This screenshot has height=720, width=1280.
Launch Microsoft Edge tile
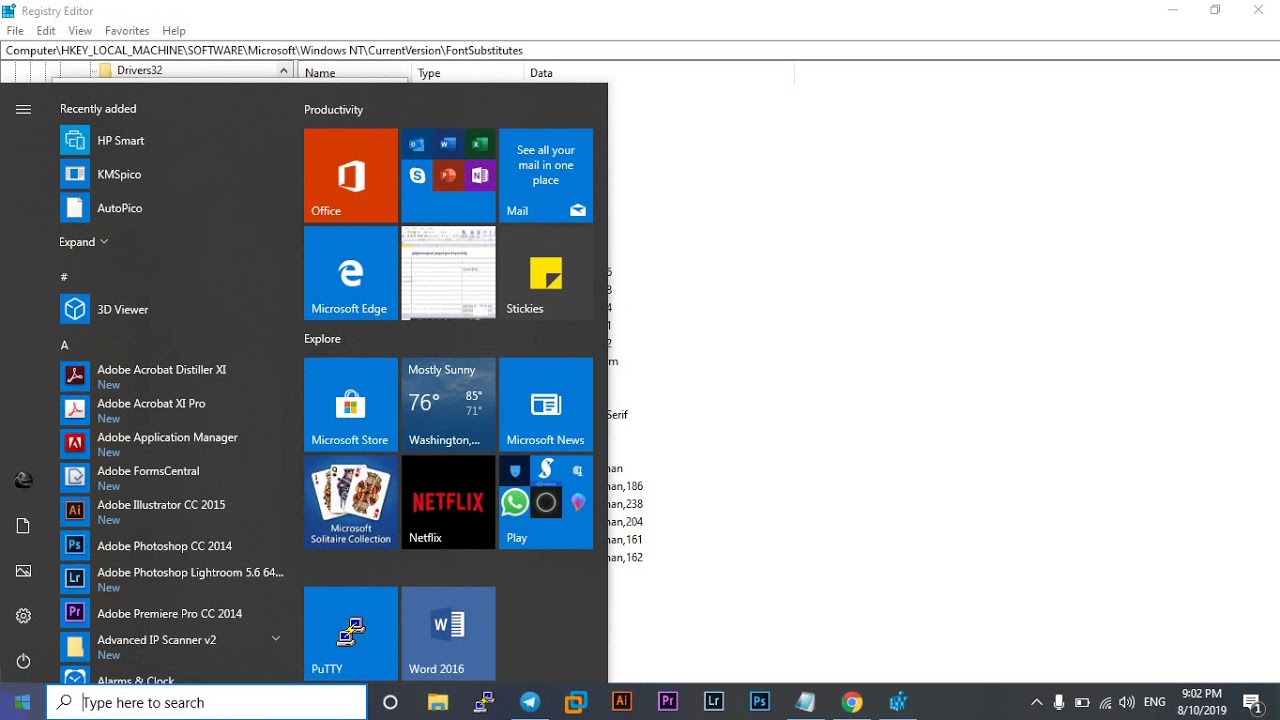click(x=351, y=273)
